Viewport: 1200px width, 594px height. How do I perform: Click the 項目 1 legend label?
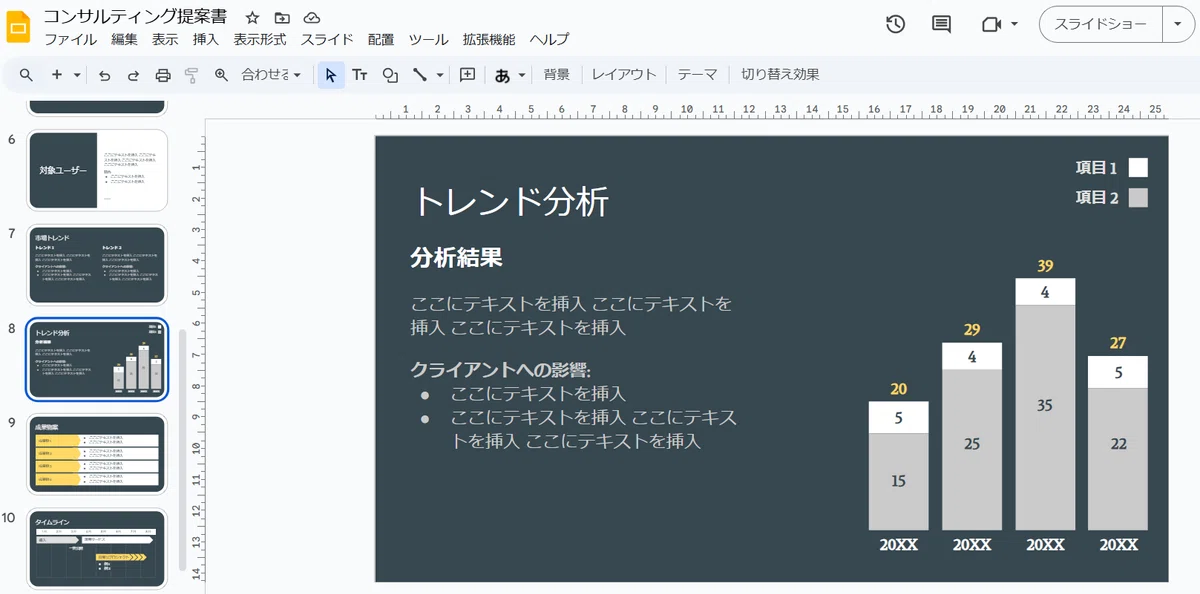tap(1097, 168)
